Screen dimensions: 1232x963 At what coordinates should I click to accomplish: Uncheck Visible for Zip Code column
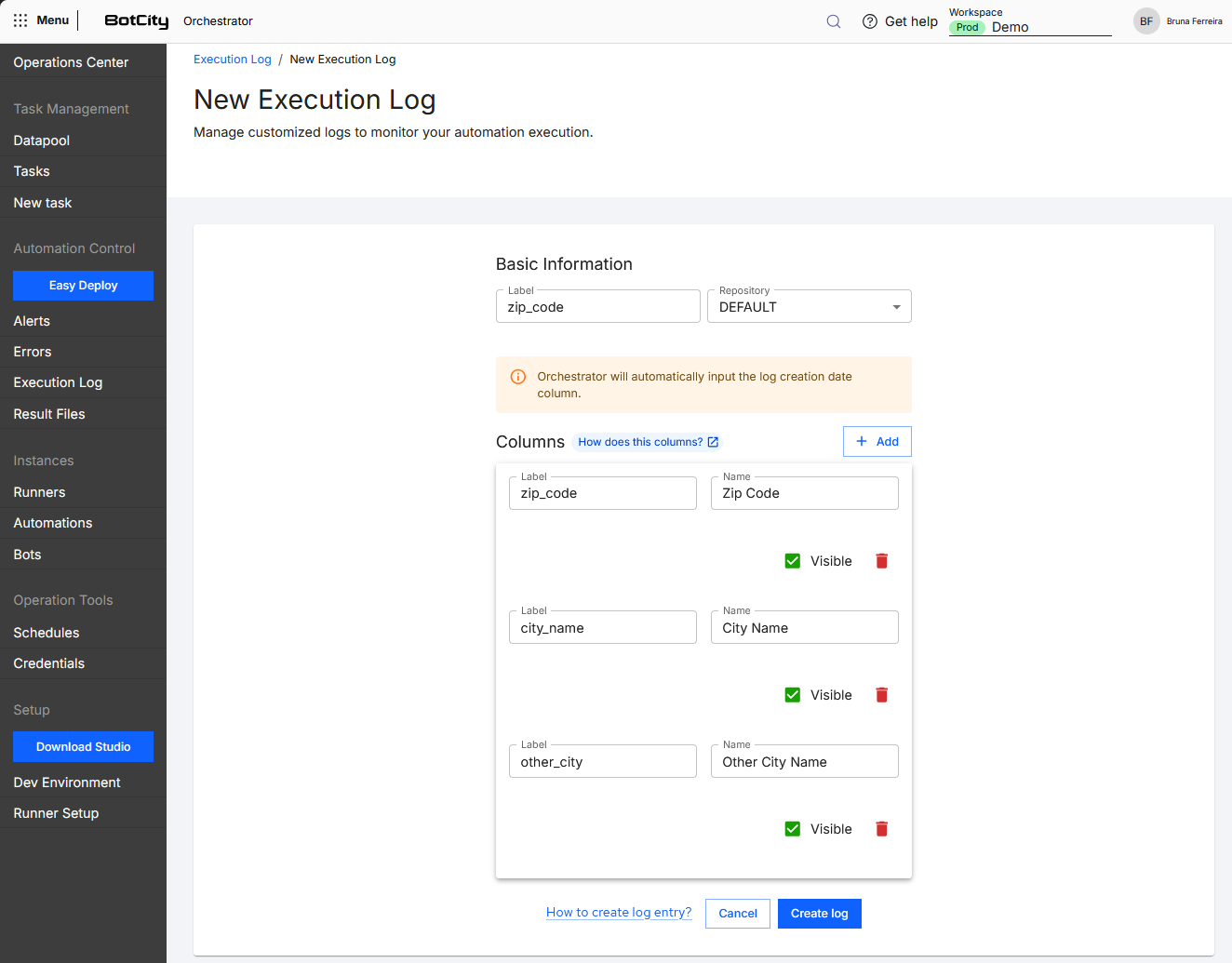point(793,561)
